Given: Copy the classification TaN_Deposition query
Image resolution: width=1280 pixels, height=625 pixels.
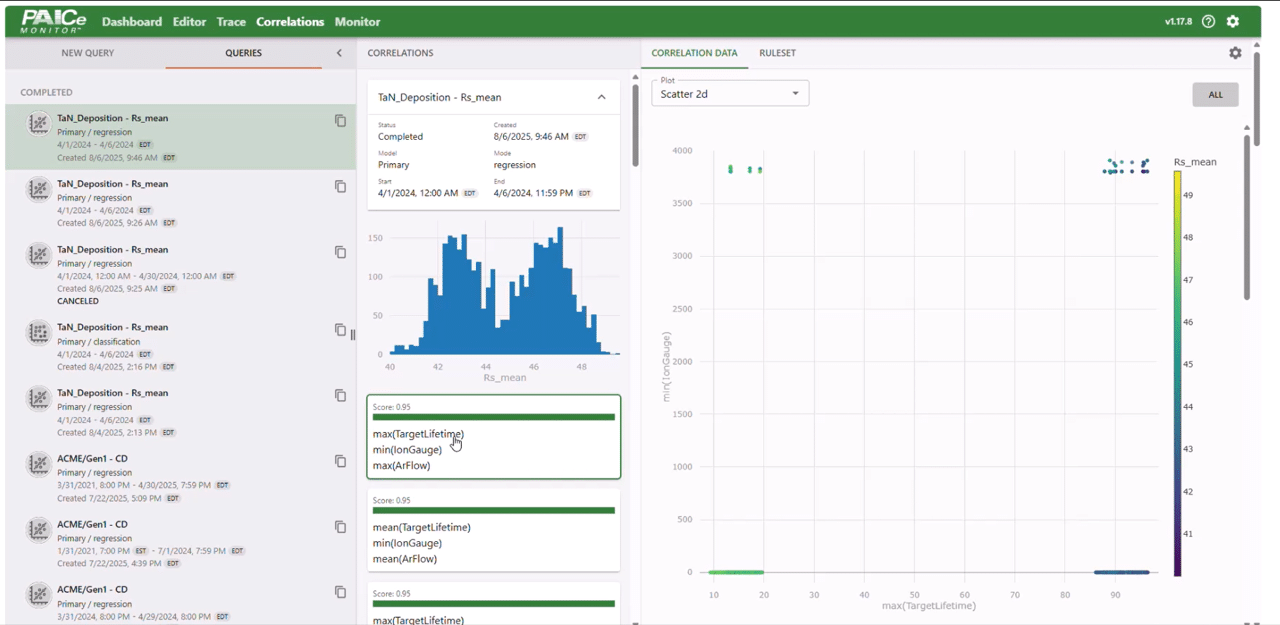Looking at the screenshot, I should tap(340, 330).
